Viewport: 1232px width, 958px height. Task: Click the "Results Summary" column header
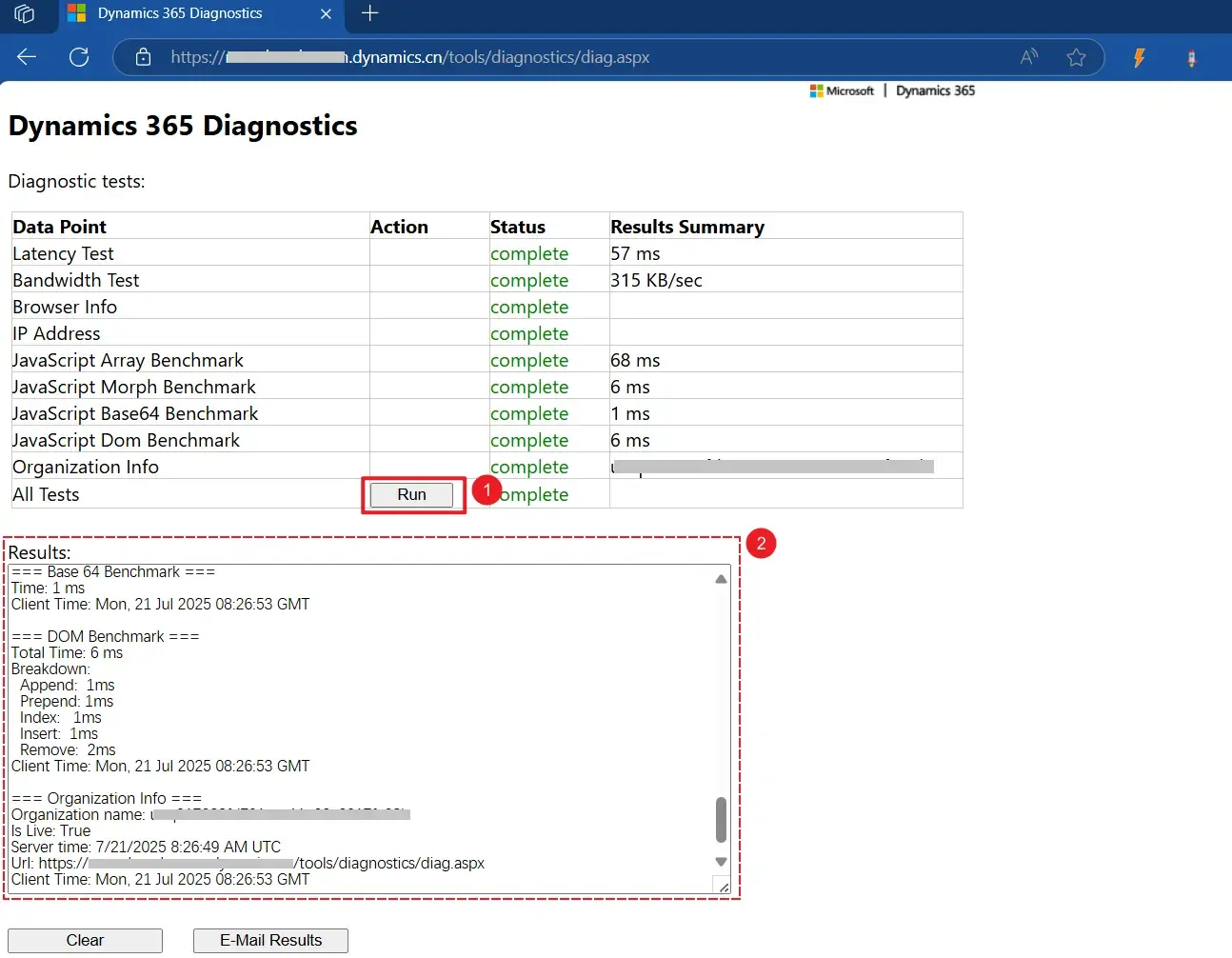tap(687, 227)
